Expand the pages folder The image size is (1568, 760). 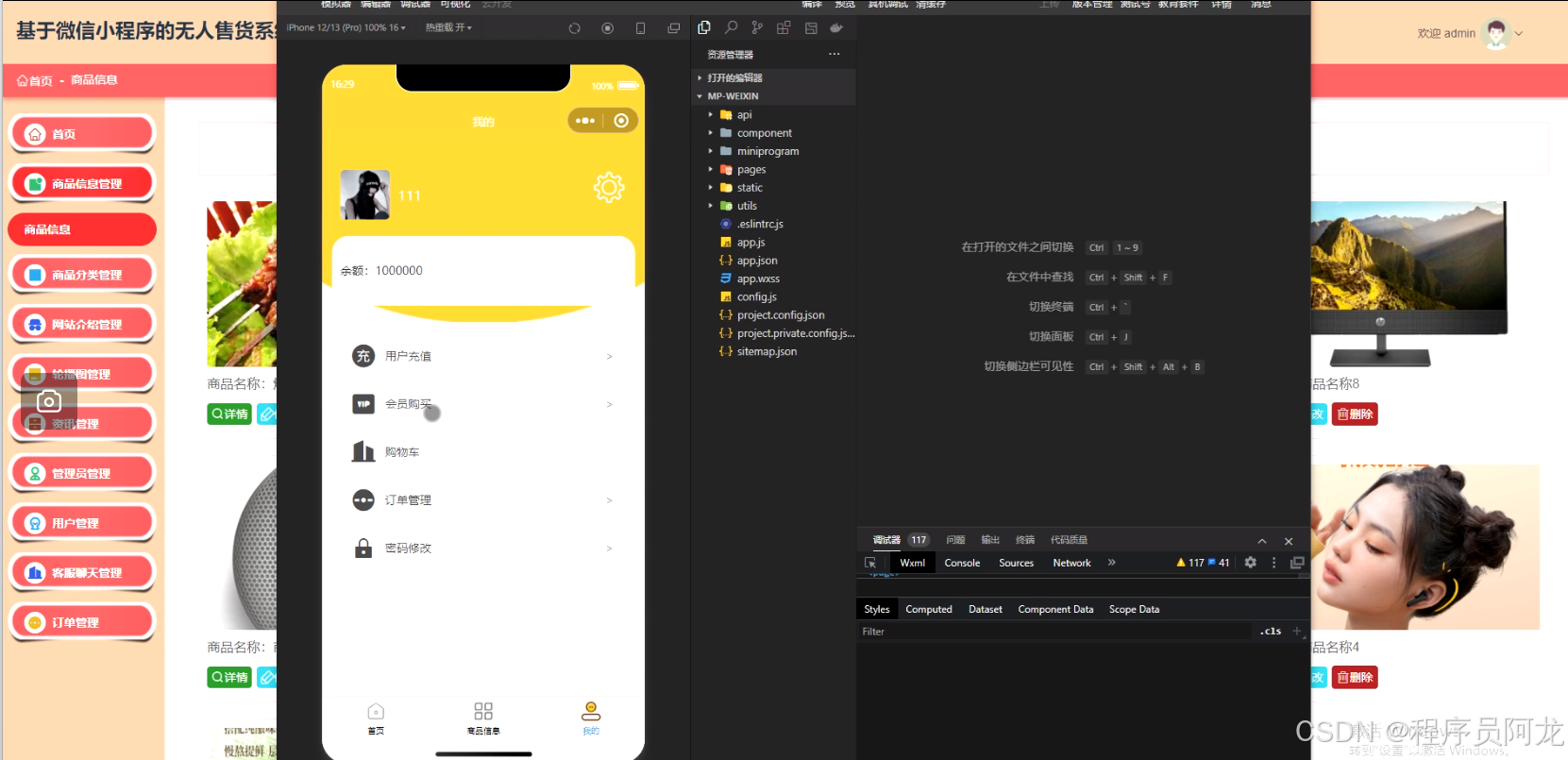coord(751,170)
